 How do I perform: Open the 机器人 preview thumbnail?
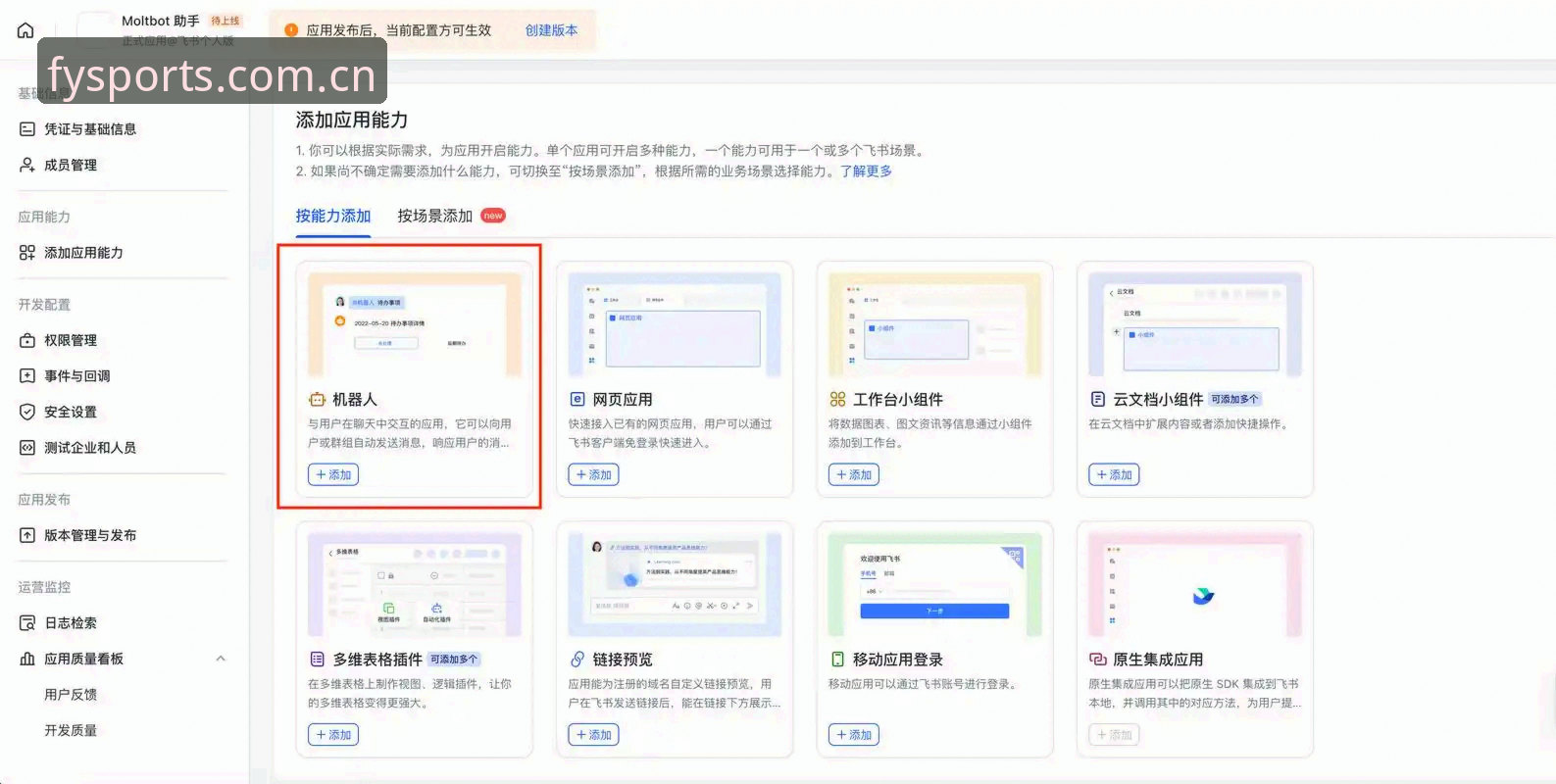tap(415, 325)
